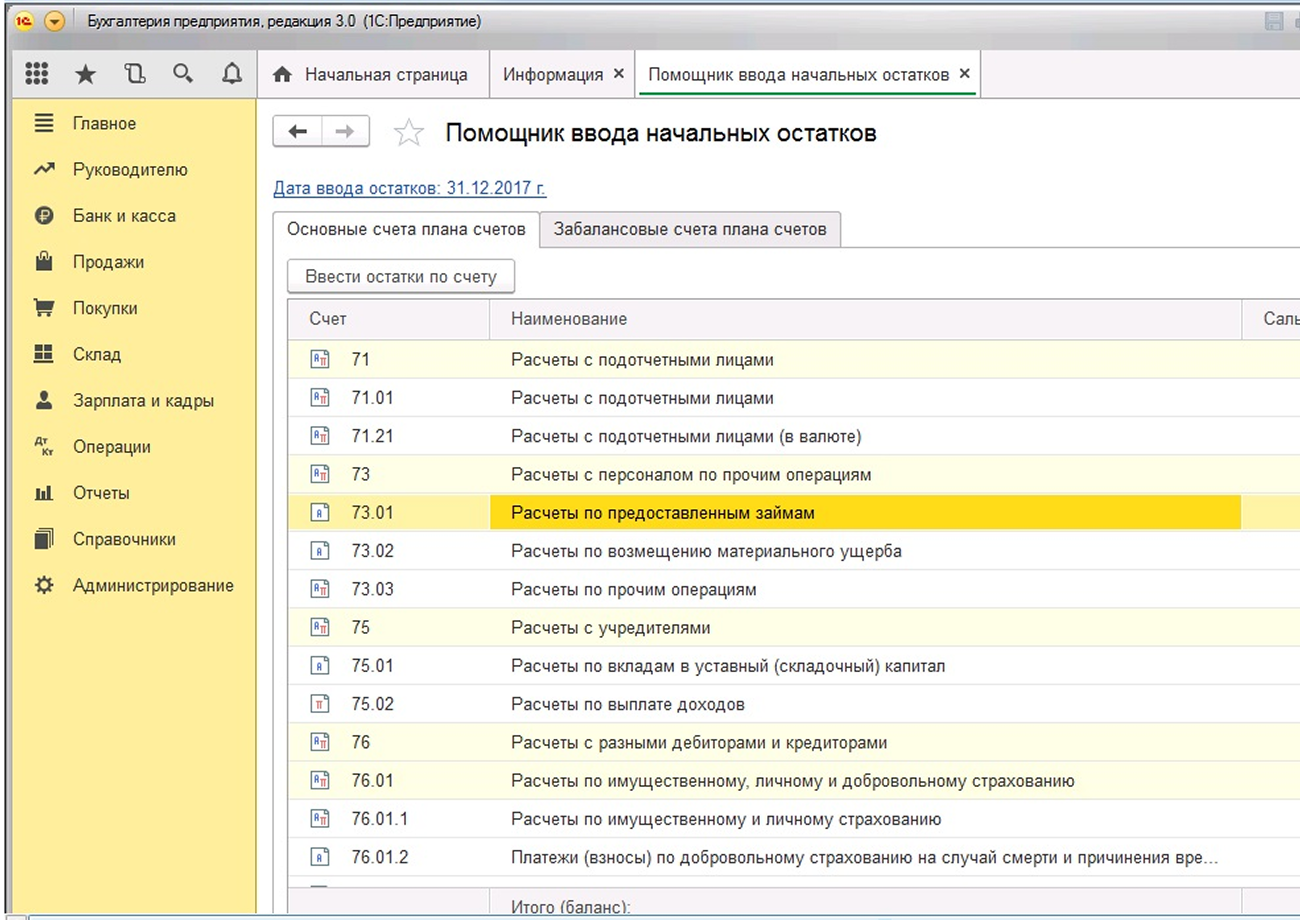This screenshot has width=1300, height=920.
Task: Open the sections menu grid icon
Action: 36,74
